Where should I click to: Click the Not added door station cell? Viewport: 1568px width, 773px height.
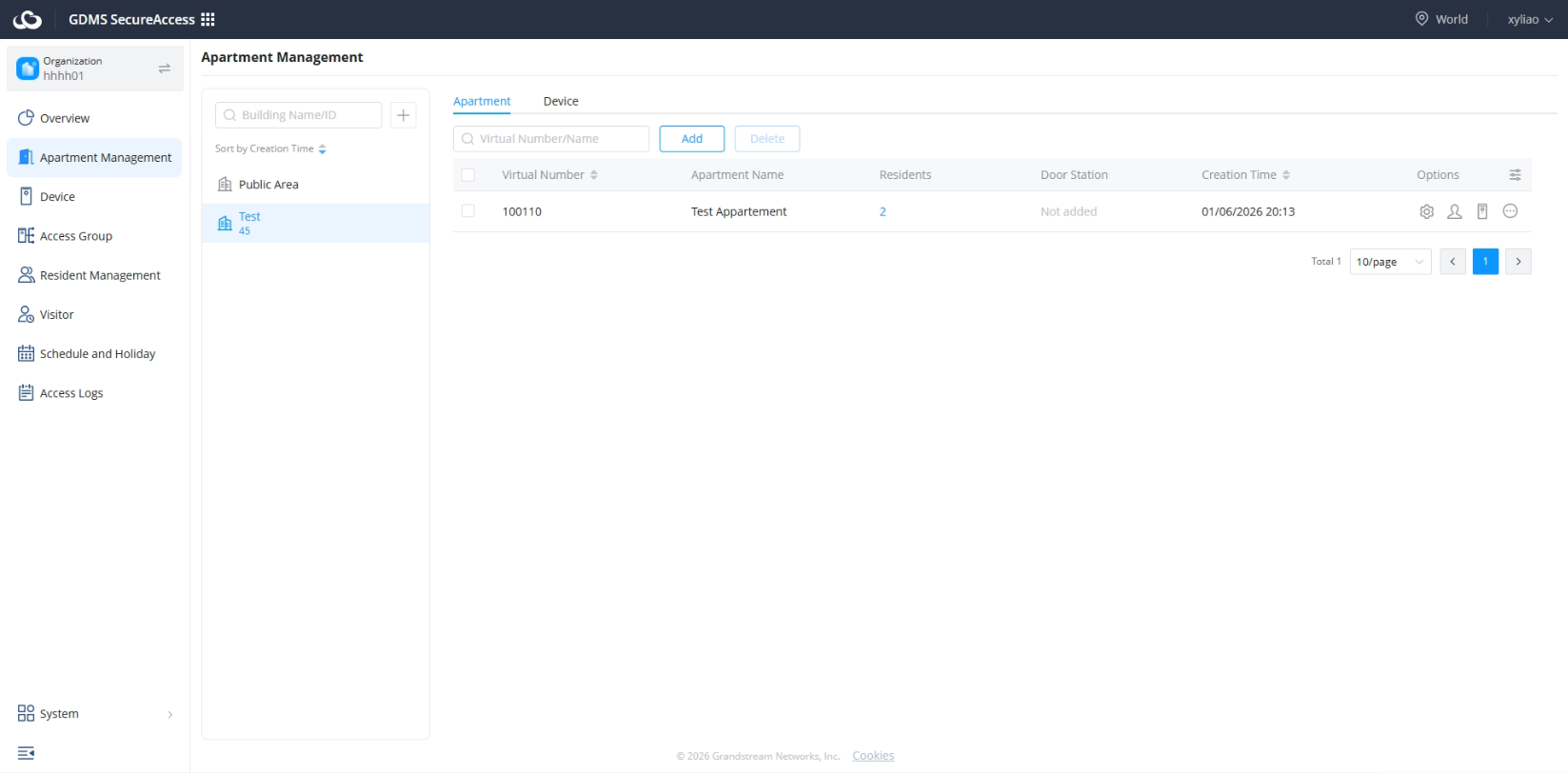click(1068, 211)
